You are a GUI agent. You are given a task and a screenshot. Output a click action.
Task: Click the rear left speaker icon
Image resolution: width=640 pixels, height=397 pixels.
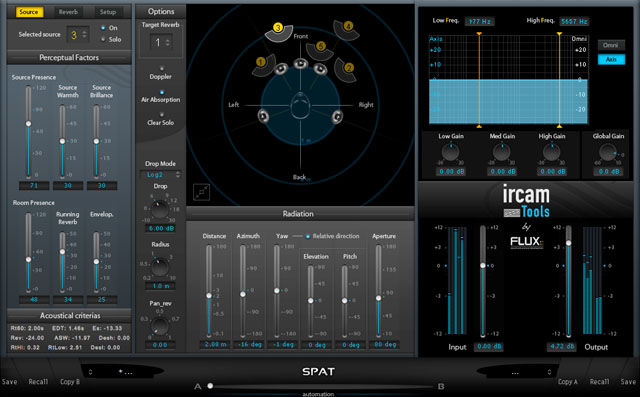[264, 116]
